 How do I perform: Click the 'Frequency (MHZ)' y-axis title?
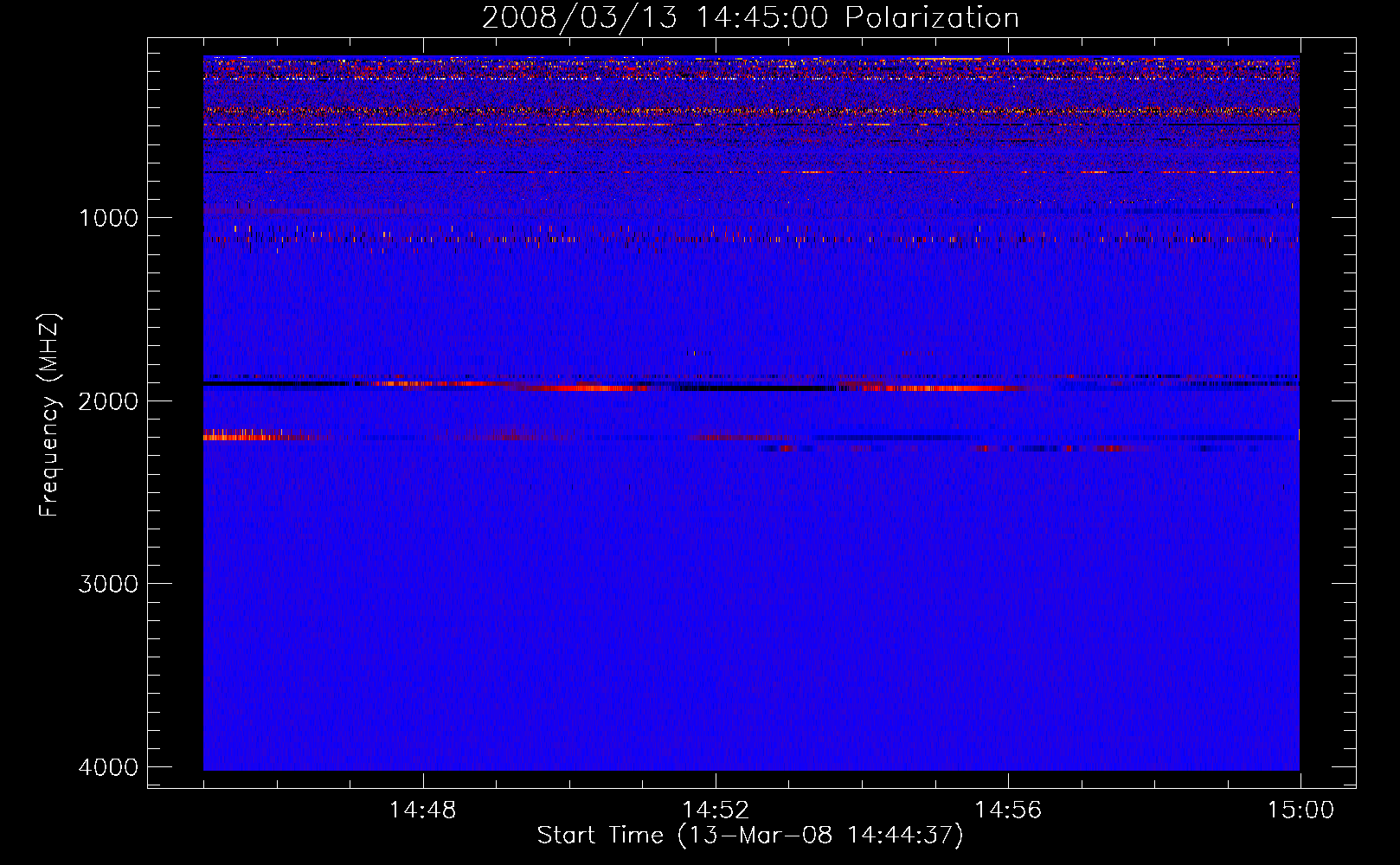point(49,414)
